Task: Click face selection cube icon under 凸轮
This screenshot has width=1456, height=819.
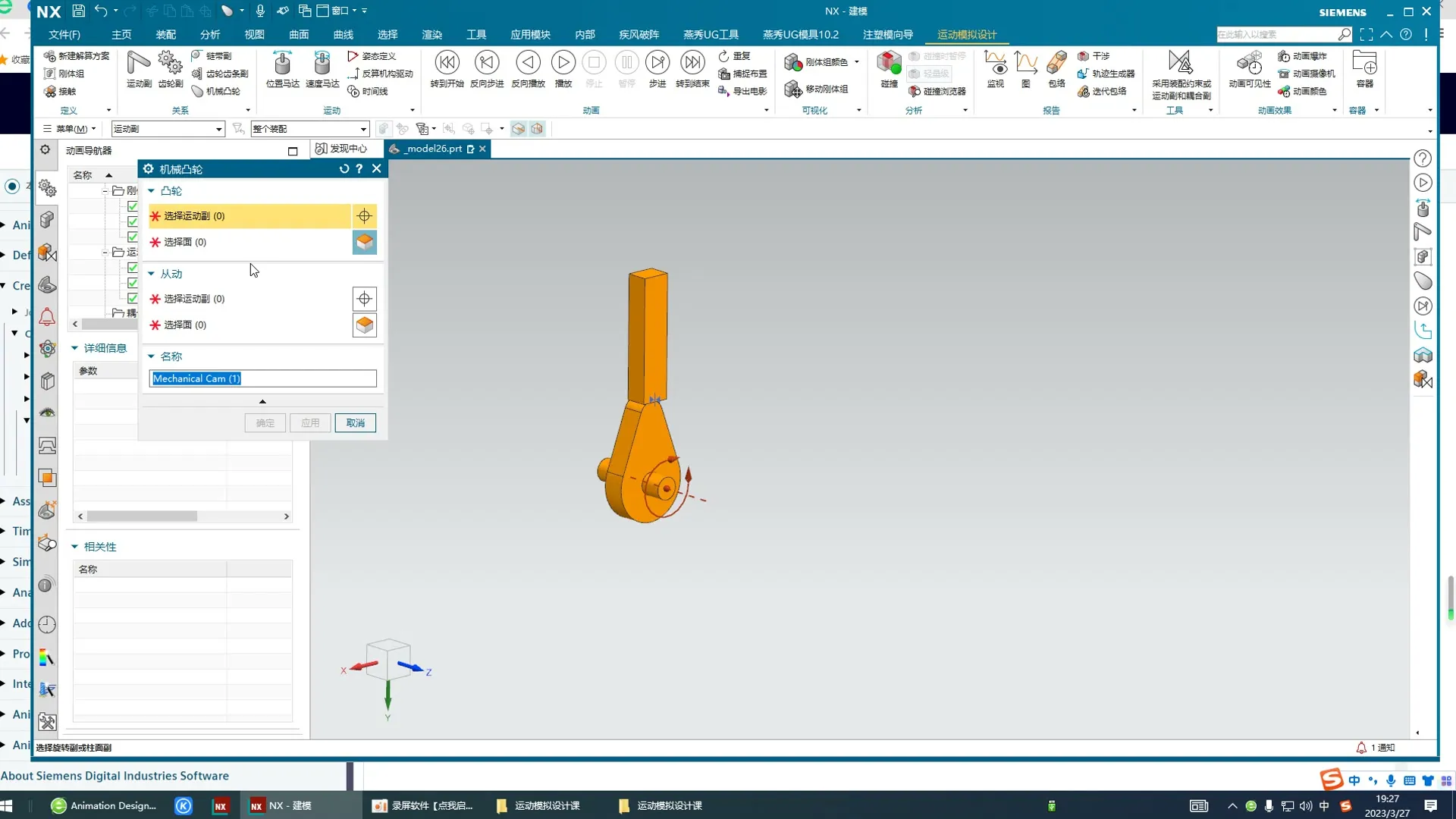Action: point(365,243)
